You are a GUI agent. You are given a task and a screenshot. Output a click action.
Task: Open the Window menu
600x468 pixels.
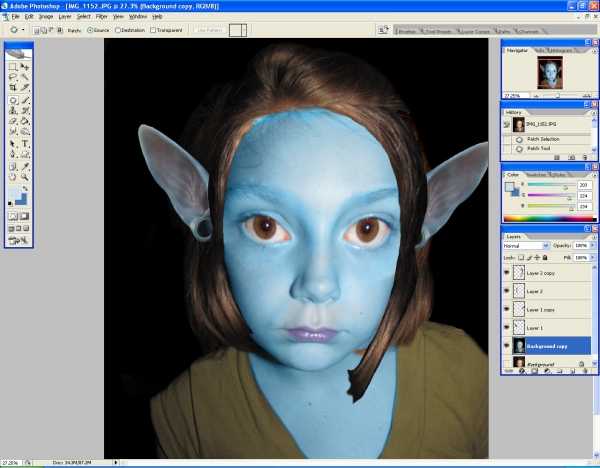click(x=138, y=16)
